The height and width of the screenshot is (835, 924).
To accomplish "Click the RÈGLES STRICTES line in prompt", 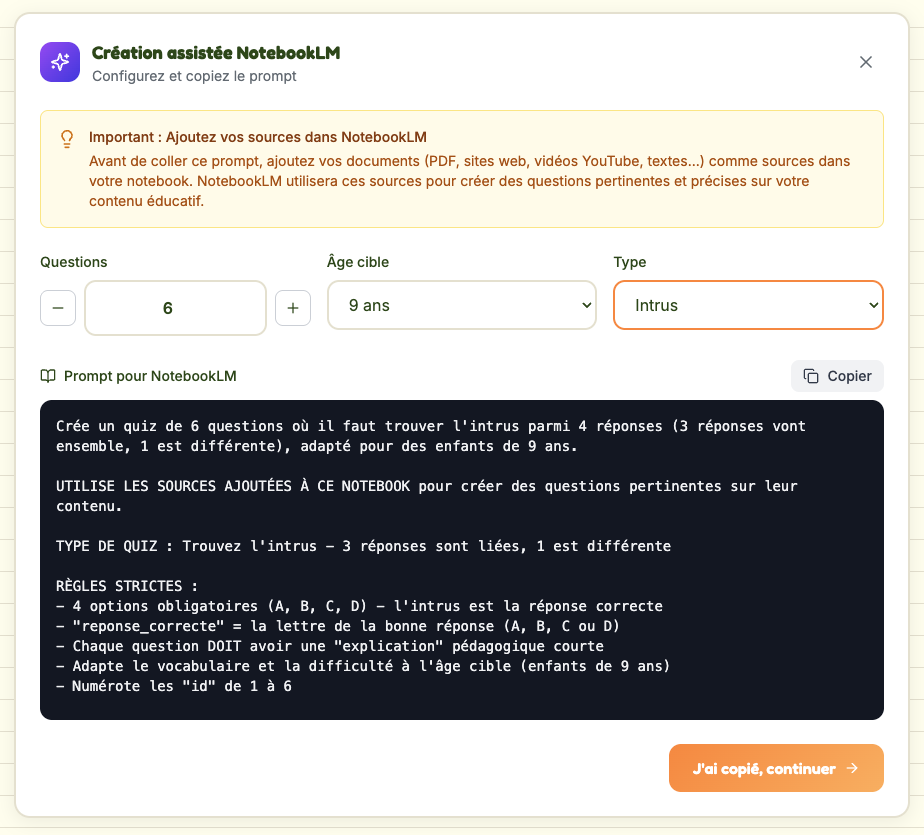I will (x=127, y=586).
